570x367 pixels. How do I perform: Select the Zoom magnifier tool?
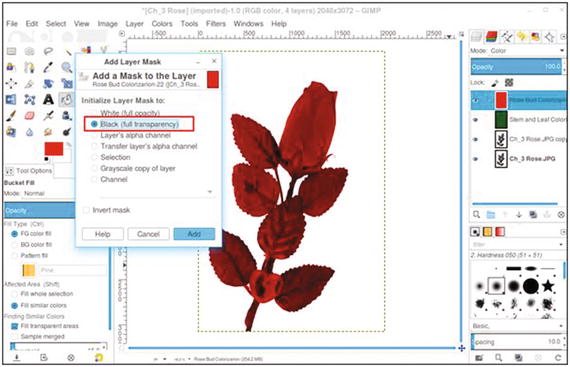(x=67, y=67)
